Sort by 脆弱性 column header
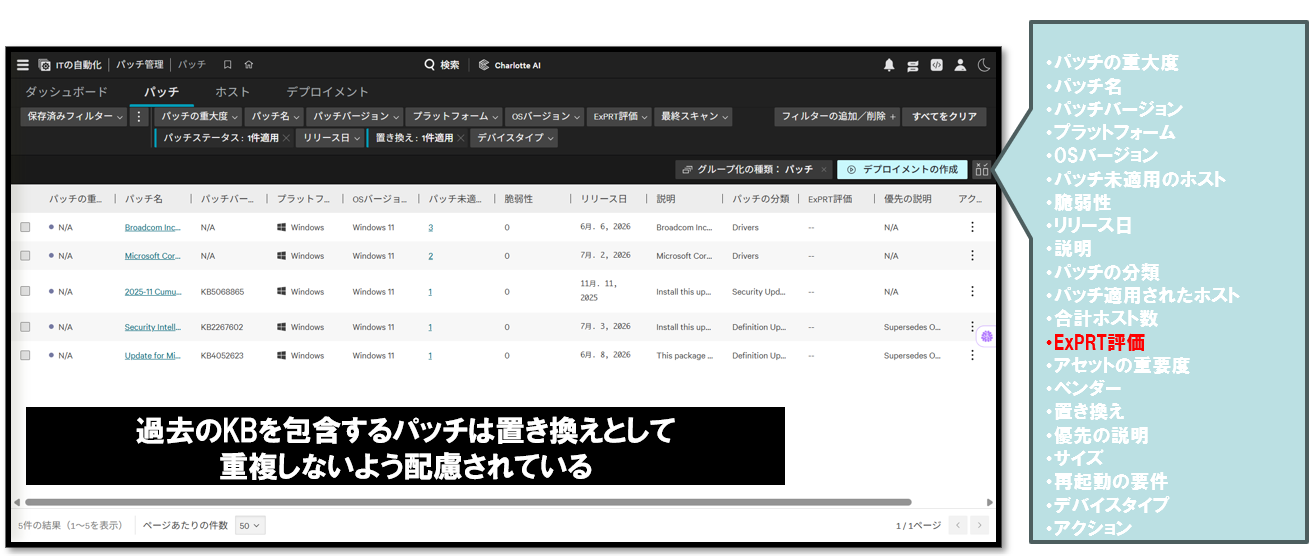The width and height of the screenshot is (1315, 556). (x=519, y=199)
